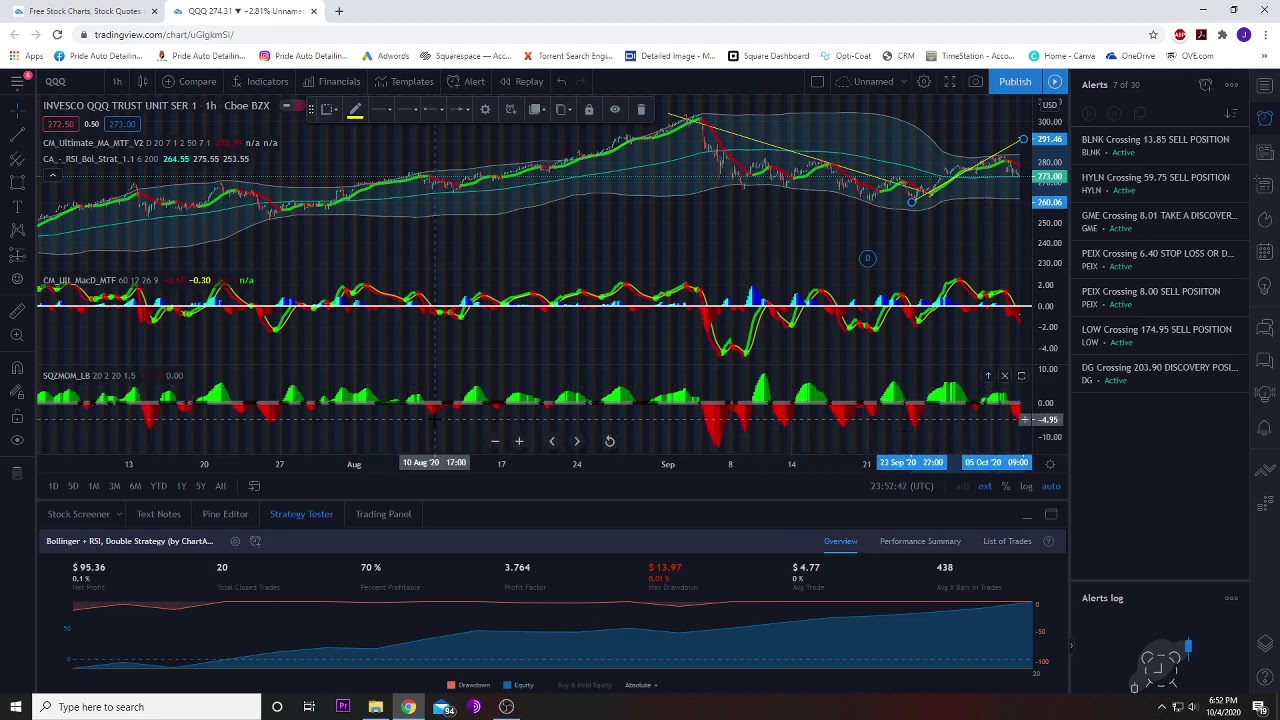This screenshot has height=720, width=1280.
Task: Toggle extended hours 'ext' option
Action: click(985, 486)
